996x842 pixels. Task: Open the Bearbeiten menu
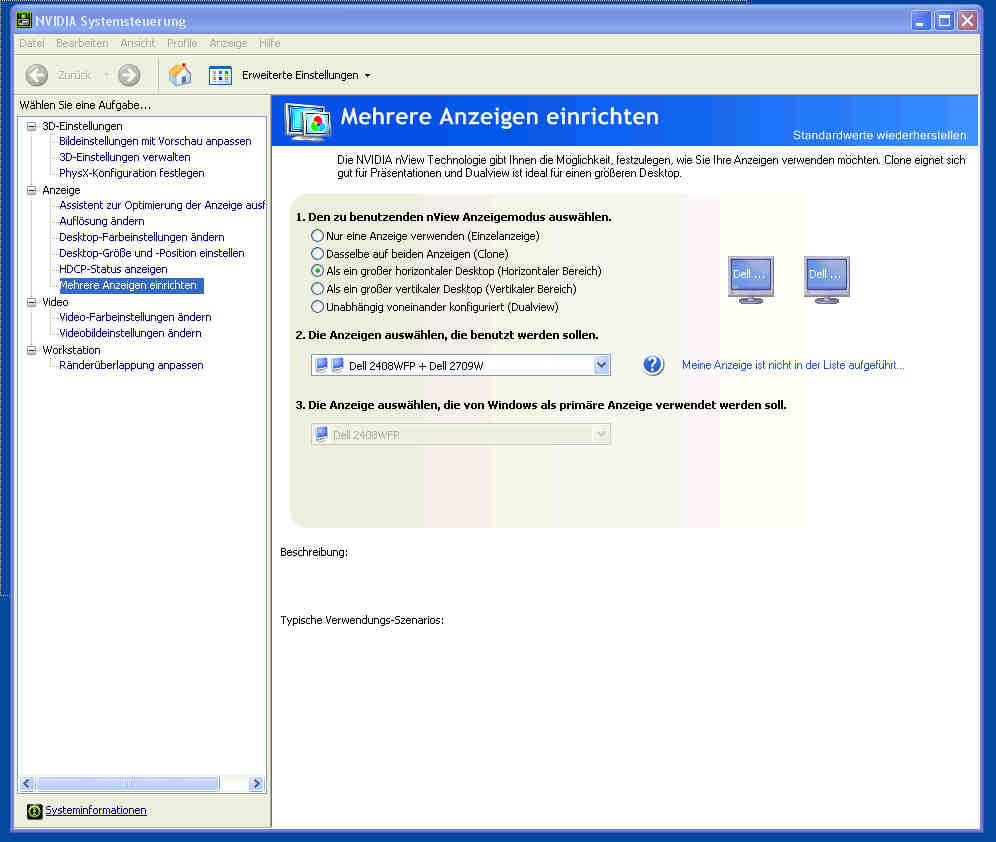click(x=82, y=43)
